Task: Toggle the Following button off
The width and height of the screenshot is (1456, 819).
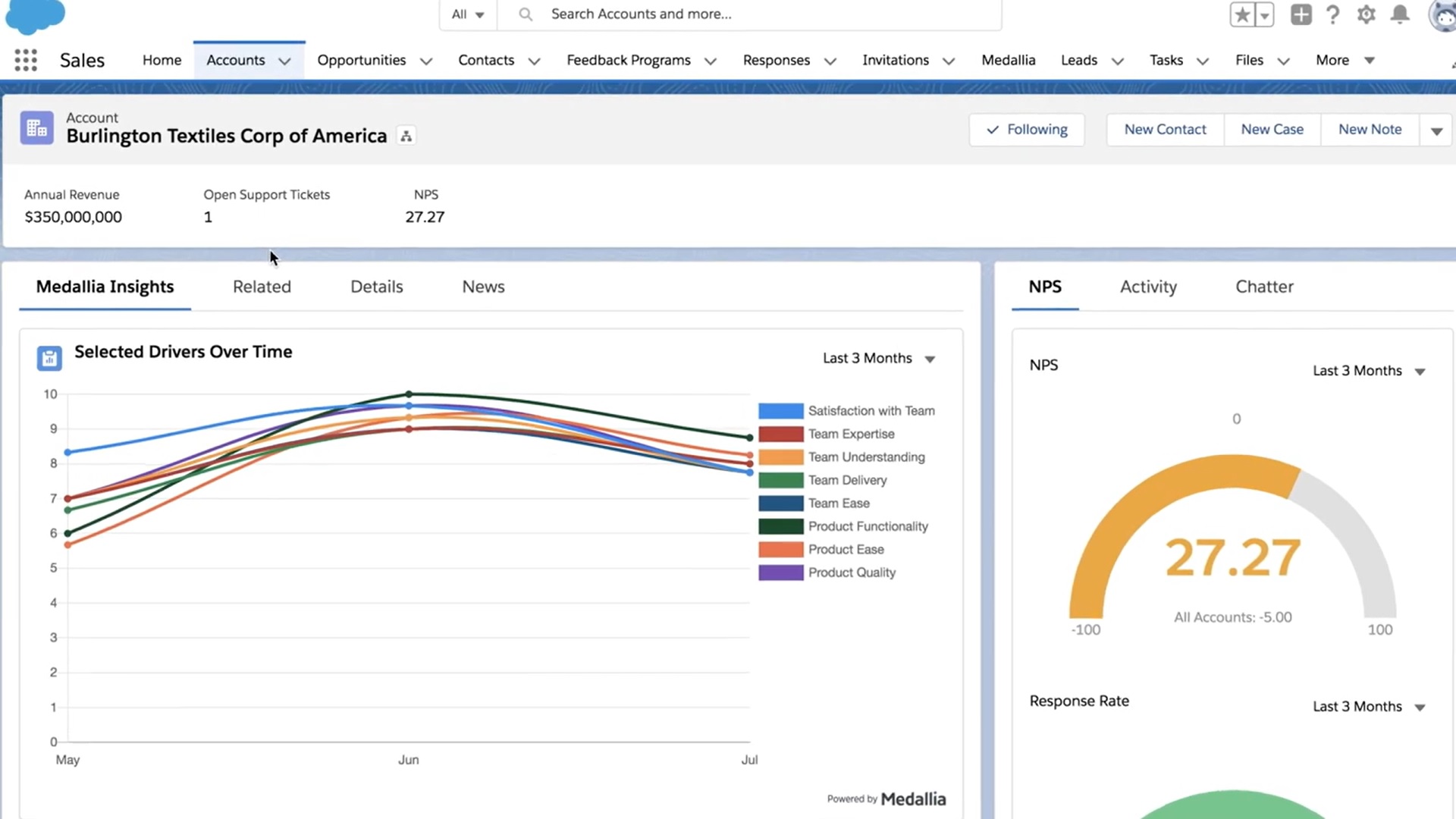Action: coord(1027,130)
